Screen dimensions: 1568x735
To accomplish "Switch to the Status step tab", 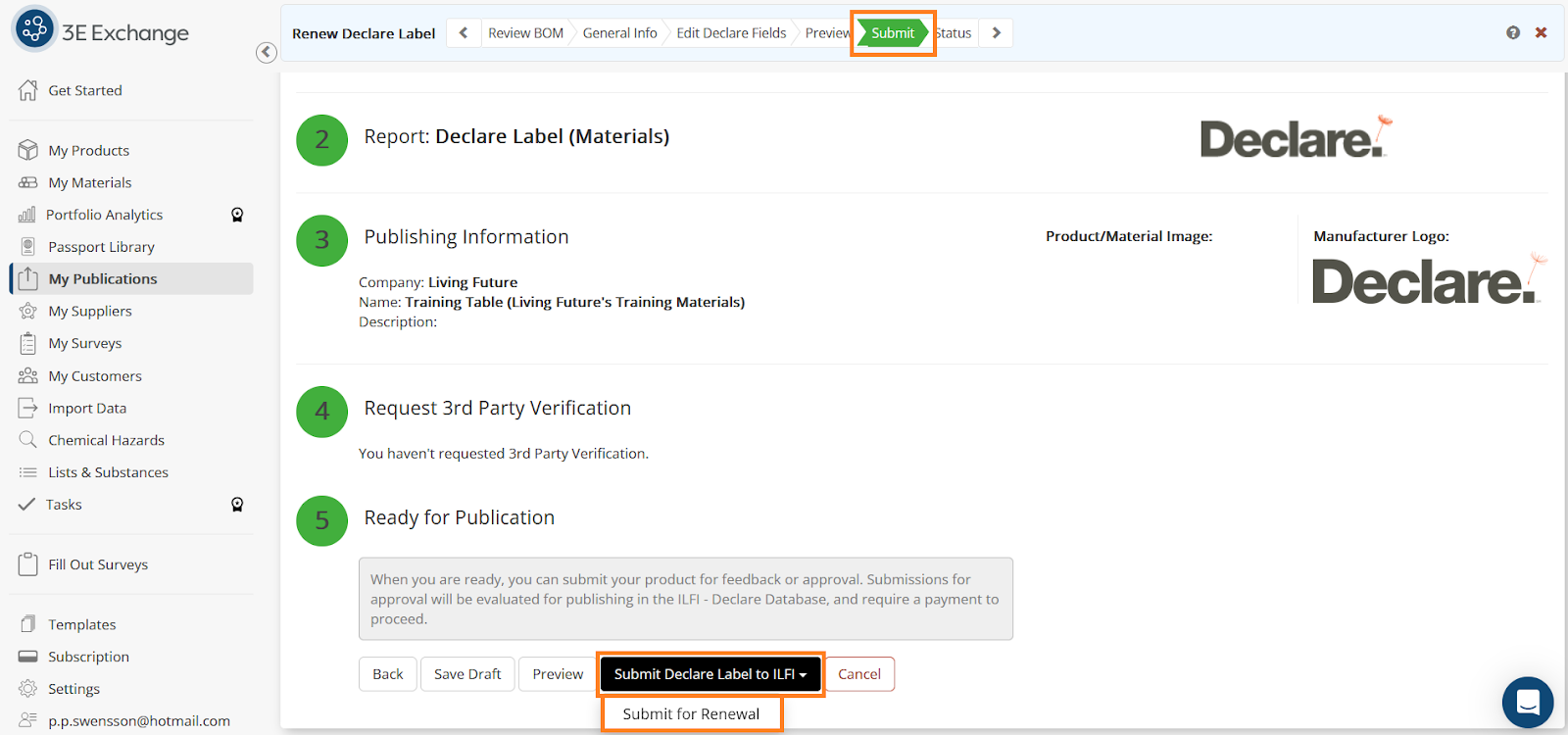I will click(x=955, y=32).
